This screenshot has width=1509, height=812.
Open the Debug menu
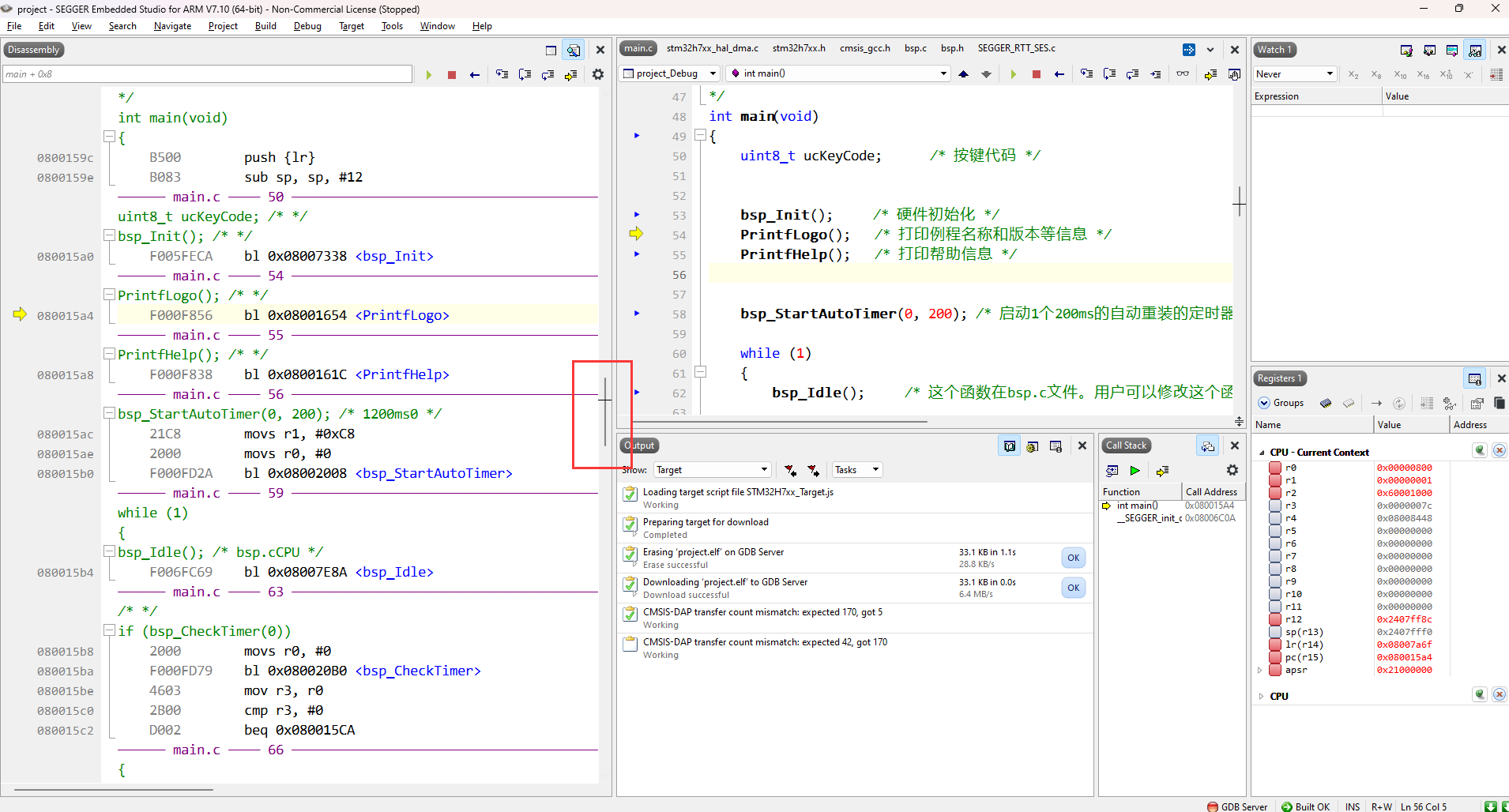(x=307, y=26)
